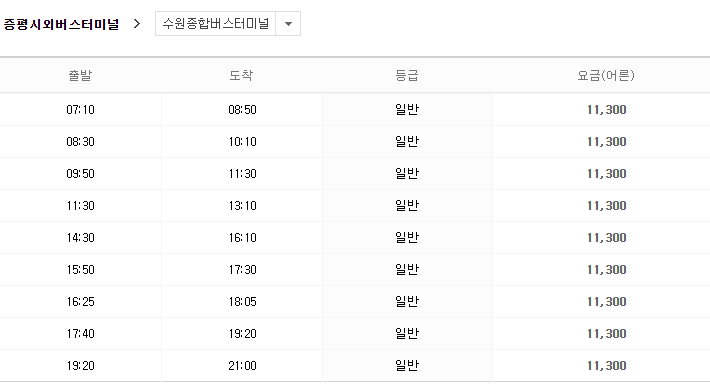Viewport: 710px width, 389px height.
Task: Click the 수원종합버스터미널 combo box text
Action: pyautogui.click(x=216, y=24)
